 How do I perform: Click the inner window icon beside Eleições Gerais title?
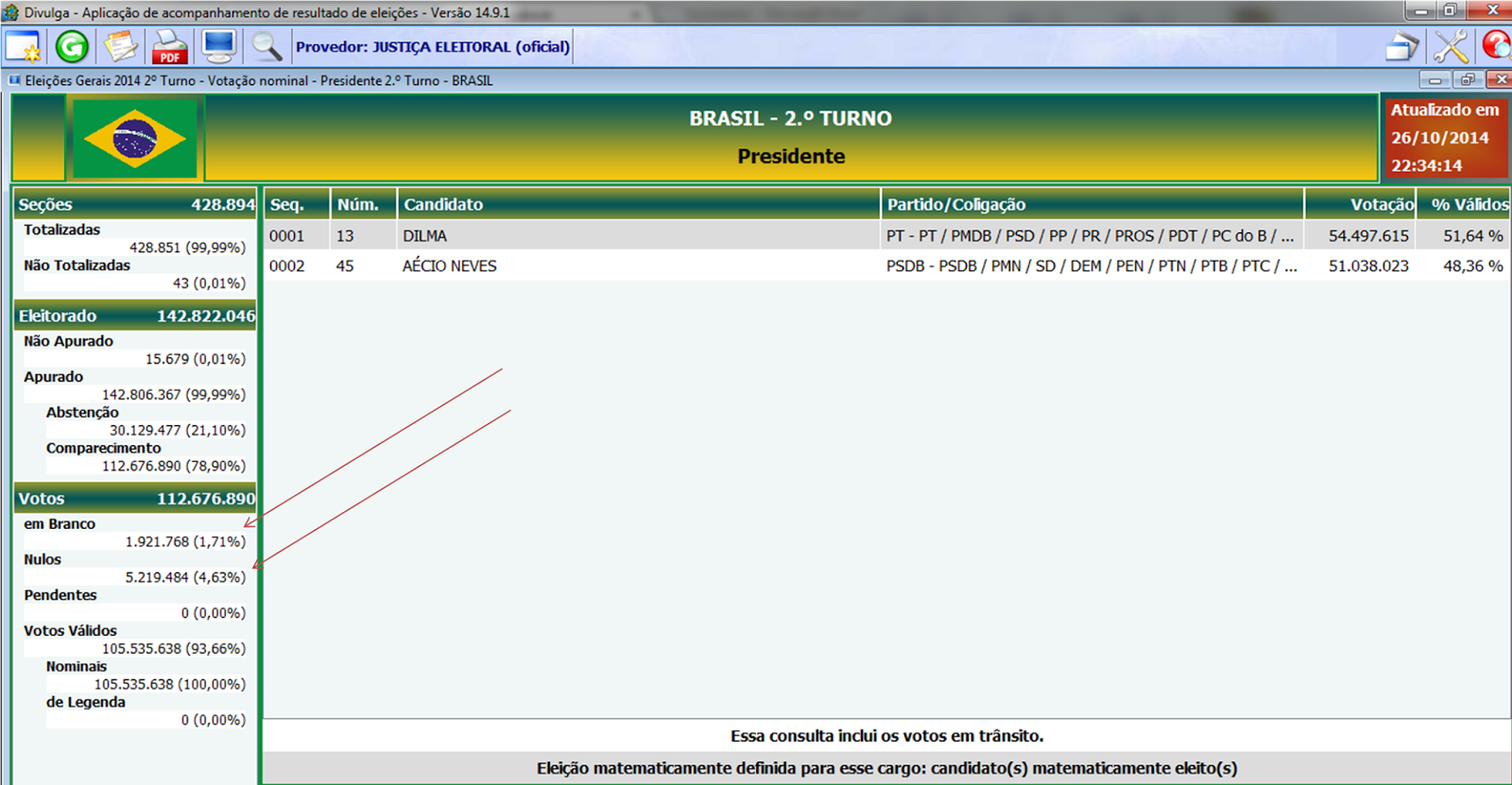coord(14,80)
